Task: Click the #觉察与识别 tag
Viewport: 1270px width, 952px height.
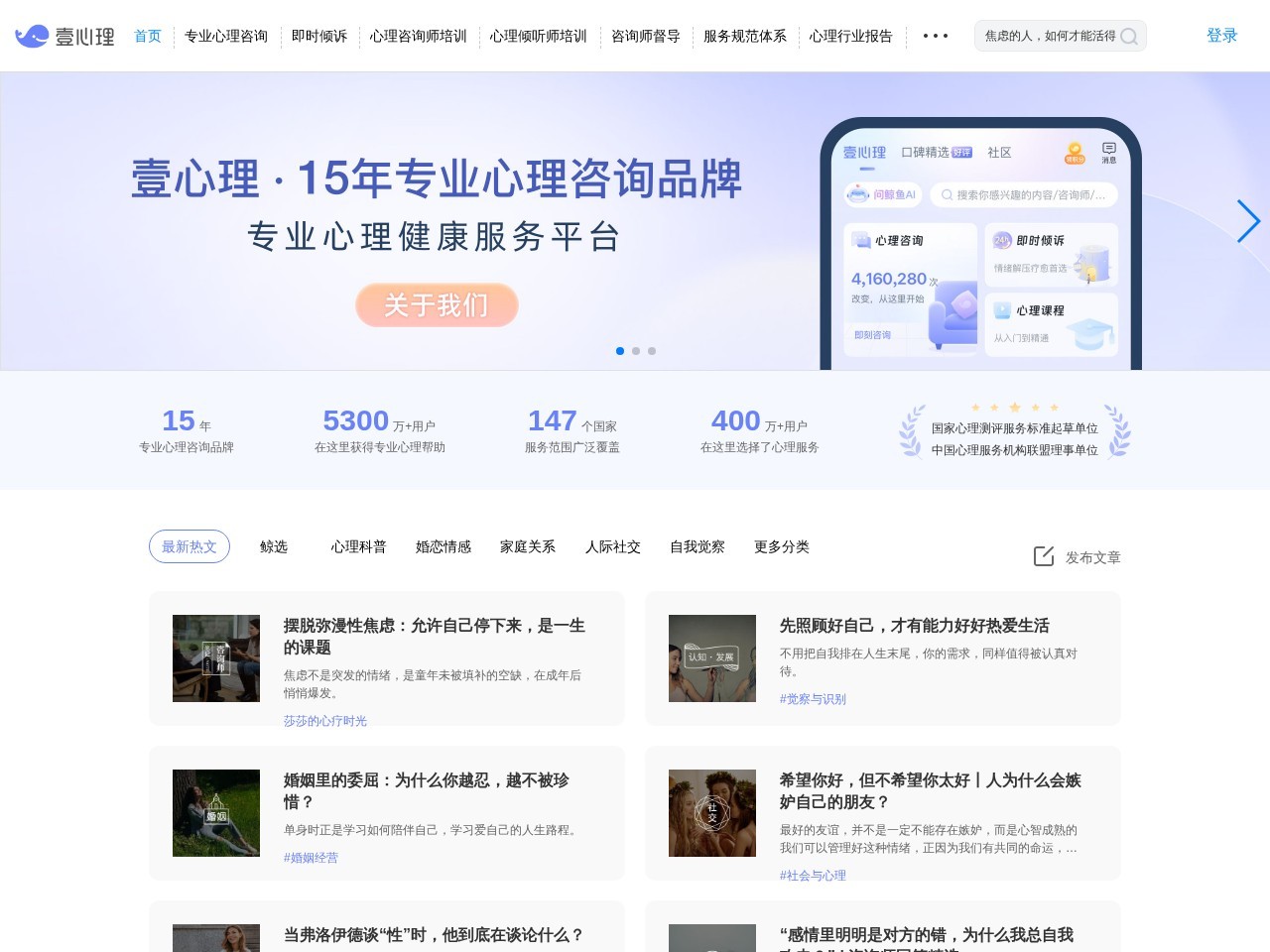Action: [813, 699]
